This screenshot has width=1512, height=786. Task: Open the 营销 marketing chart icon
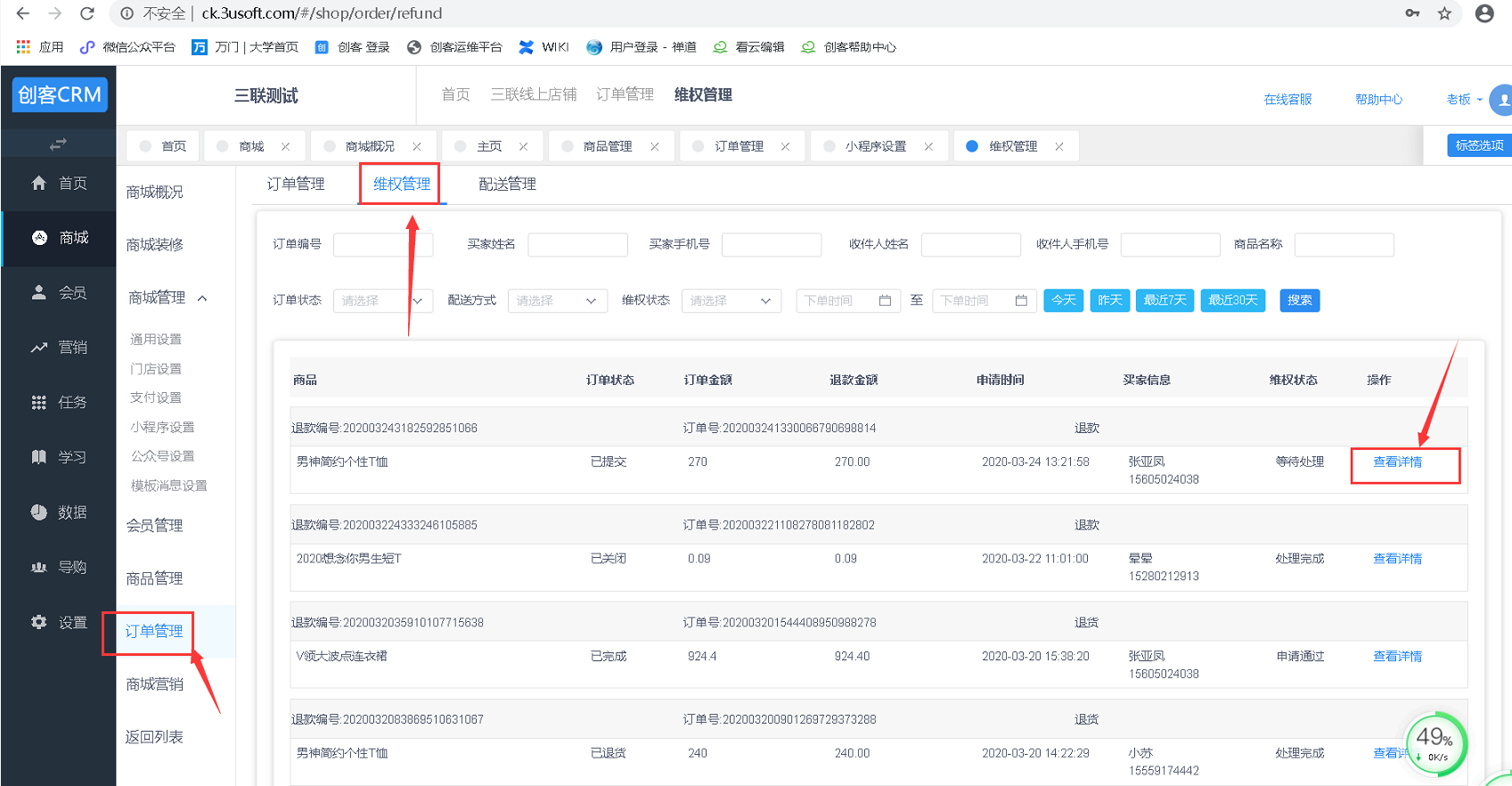(38, 348)
